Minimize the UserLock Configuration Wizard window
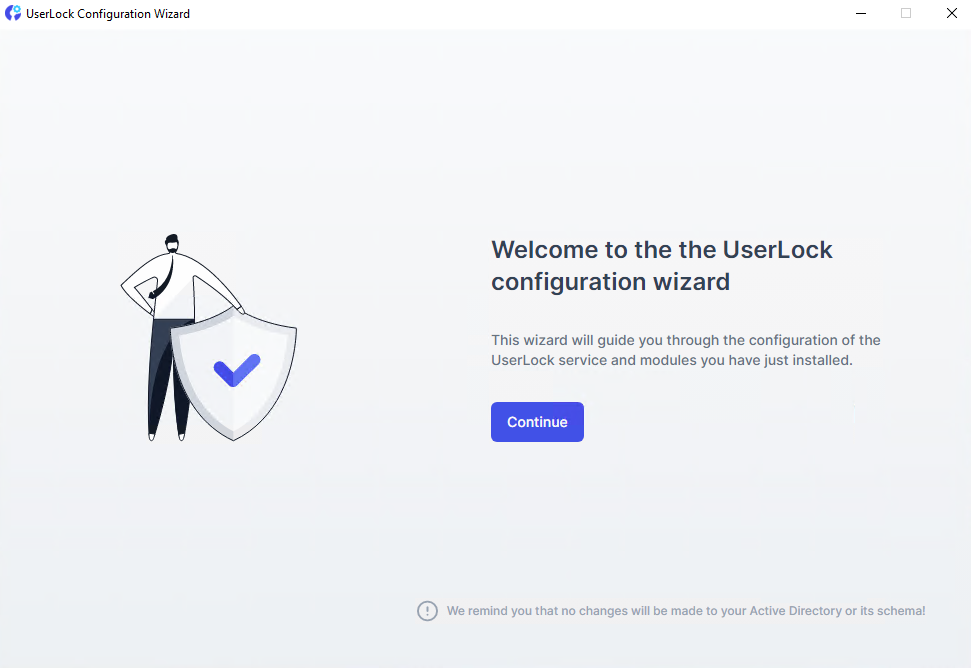This screenshot has width=971, height=668. tap(861, 13)
